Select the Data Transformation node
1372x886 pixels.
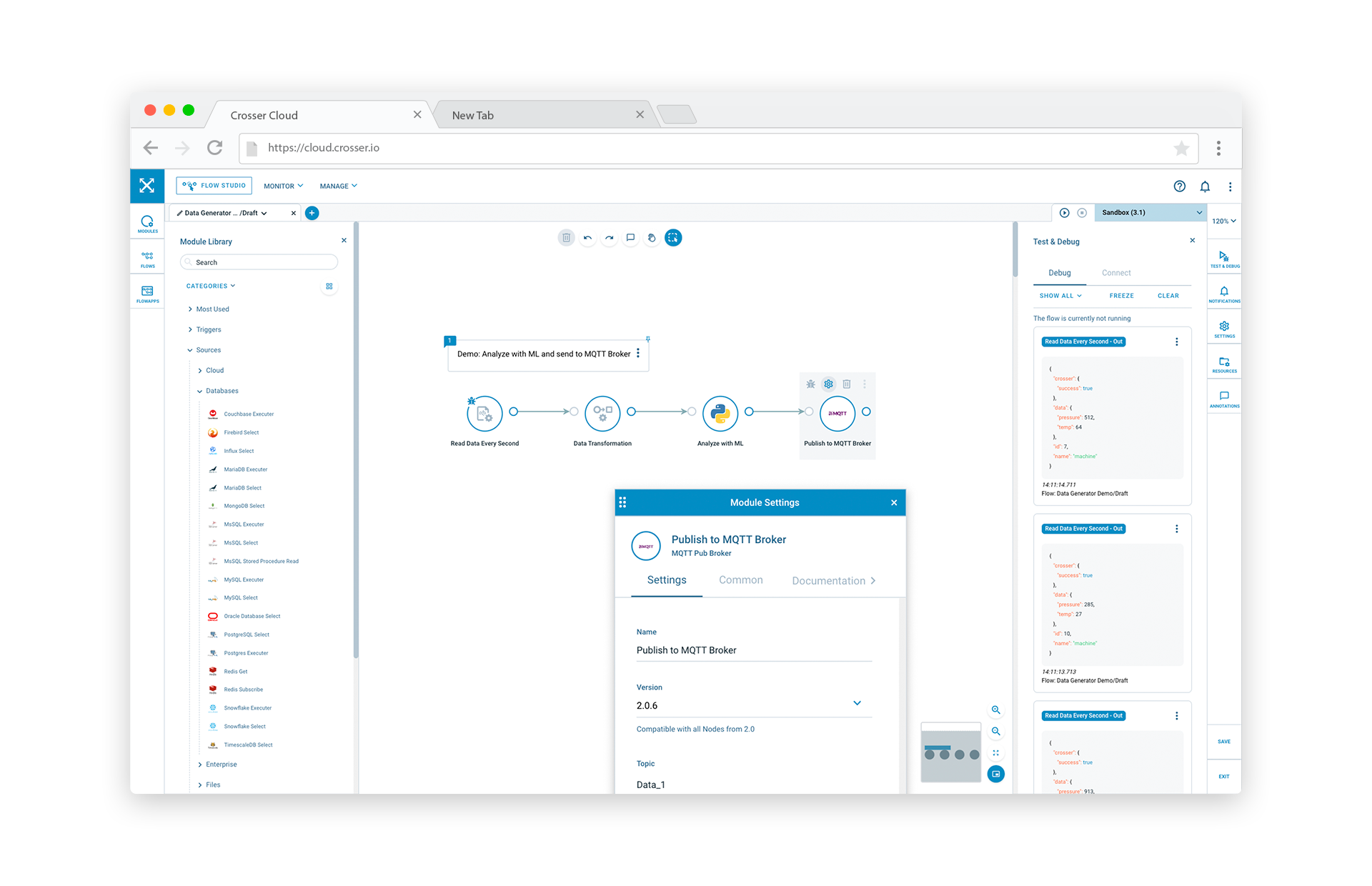click(x=602, y=413)
